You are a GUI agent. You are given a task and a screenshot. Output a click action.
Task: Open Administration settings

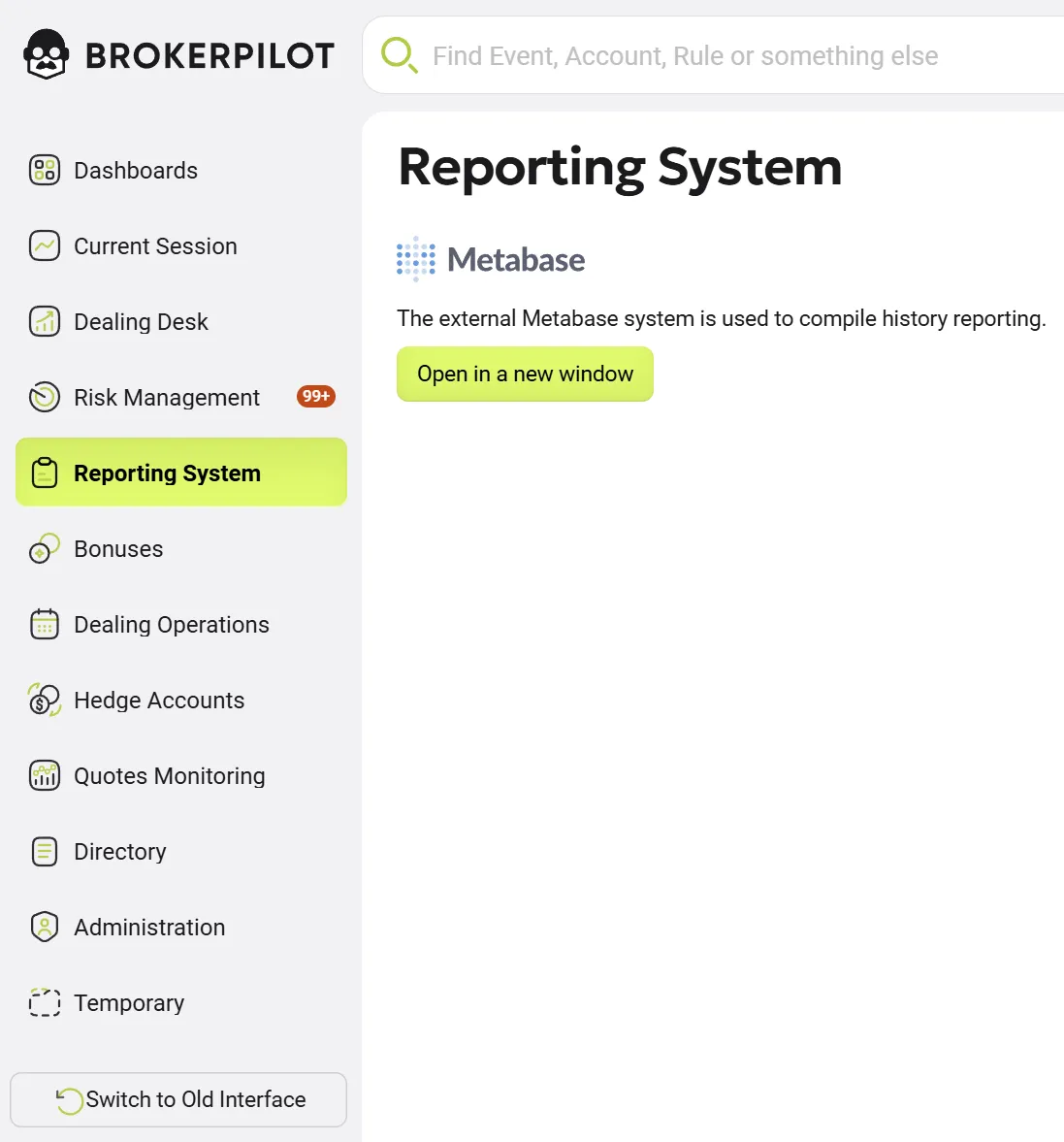point(181,928)
